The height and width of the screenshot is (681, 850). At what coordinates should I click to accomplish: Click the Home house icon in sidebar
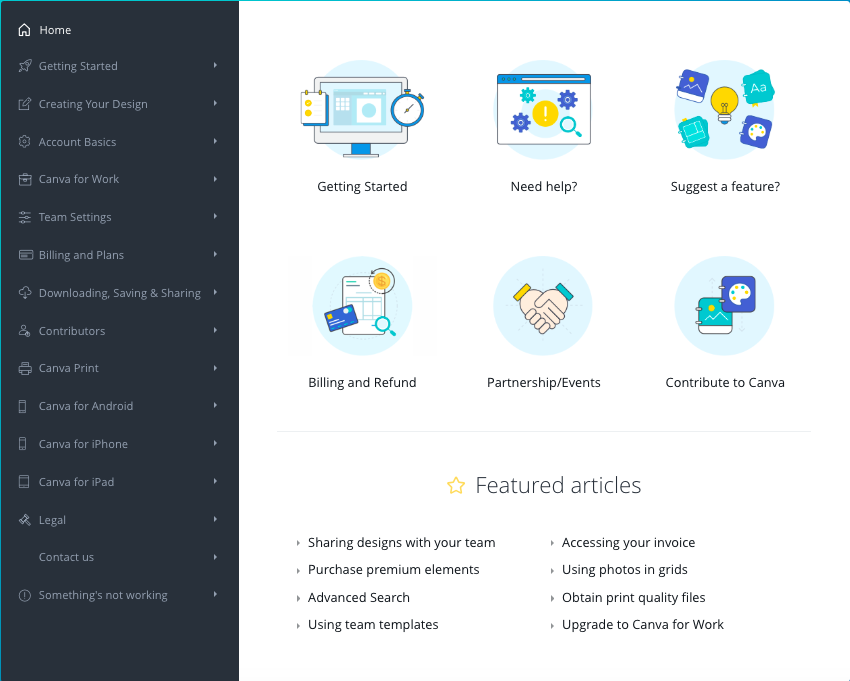click(x=25, y=30)
